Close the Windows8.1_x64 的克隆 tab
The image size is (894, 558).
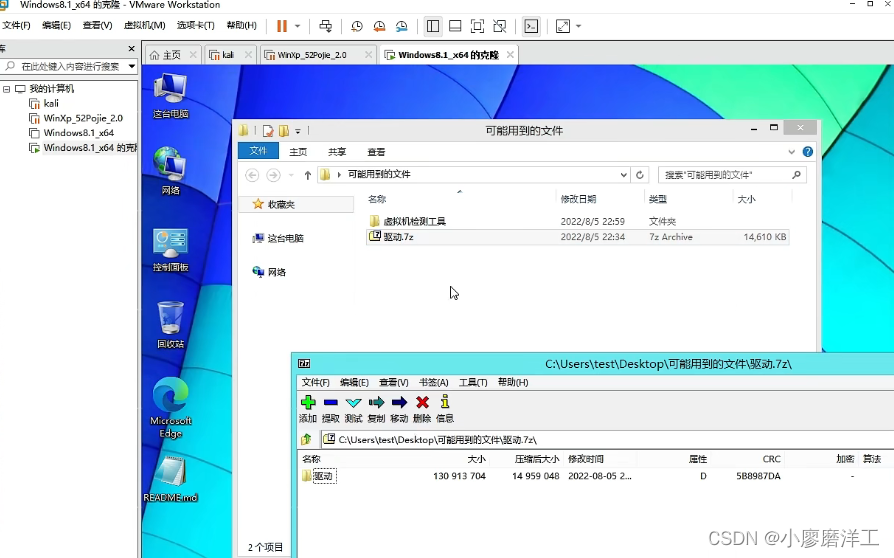pos(510,55)
